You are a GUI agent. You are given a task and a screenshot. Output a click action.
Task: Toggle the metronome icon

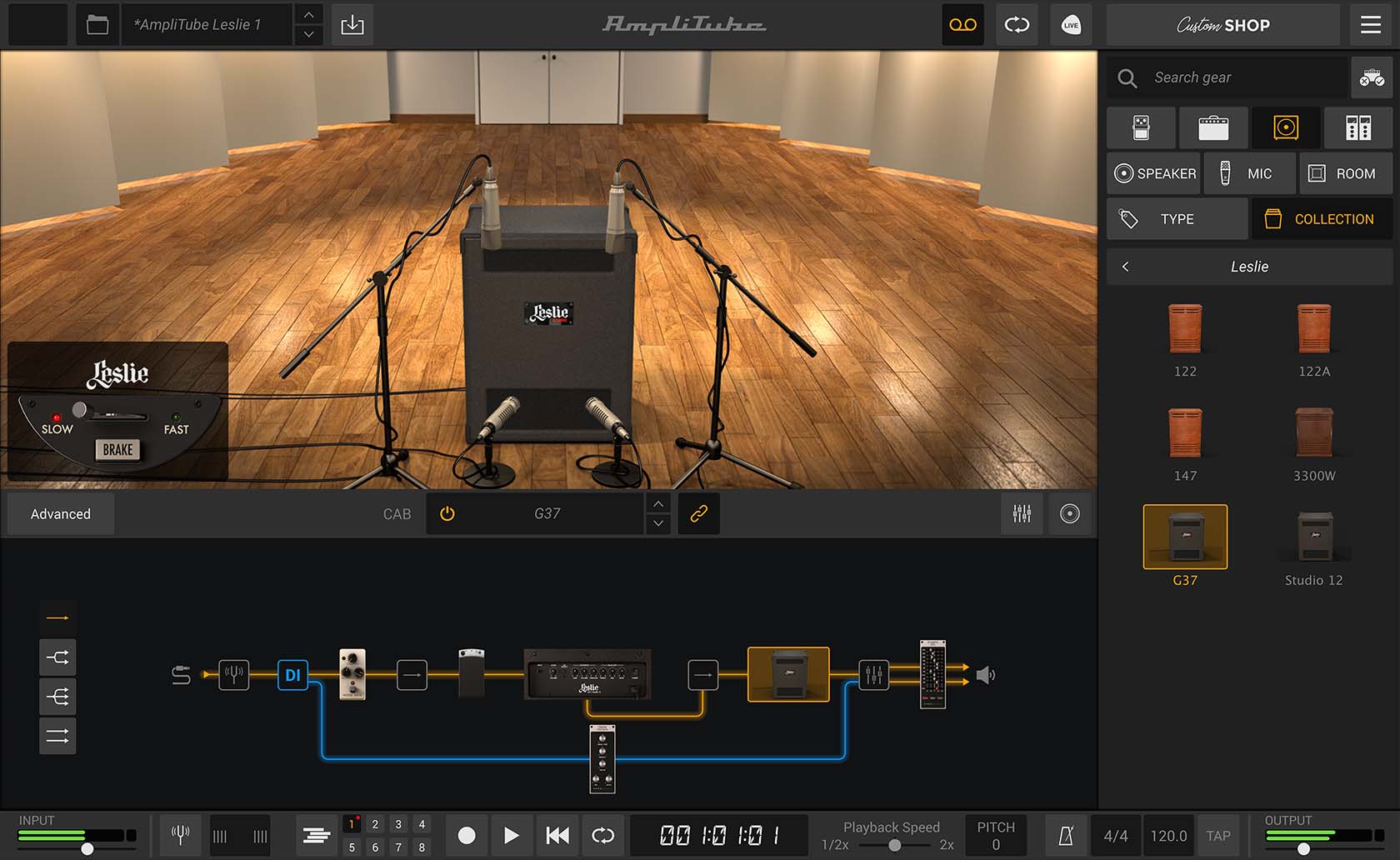click(x=1066, y=836)
